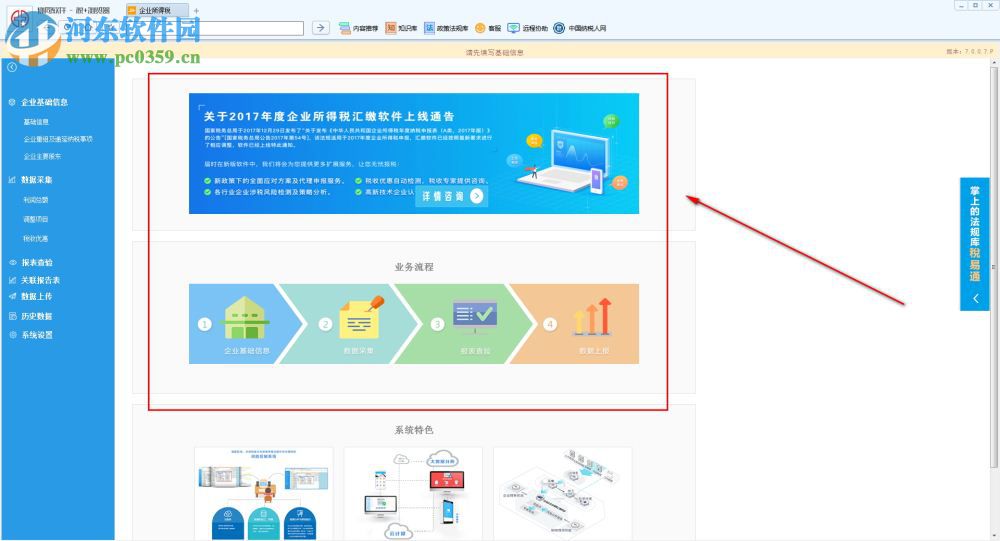Open 数据上传 in sidebar

point(37,297)
